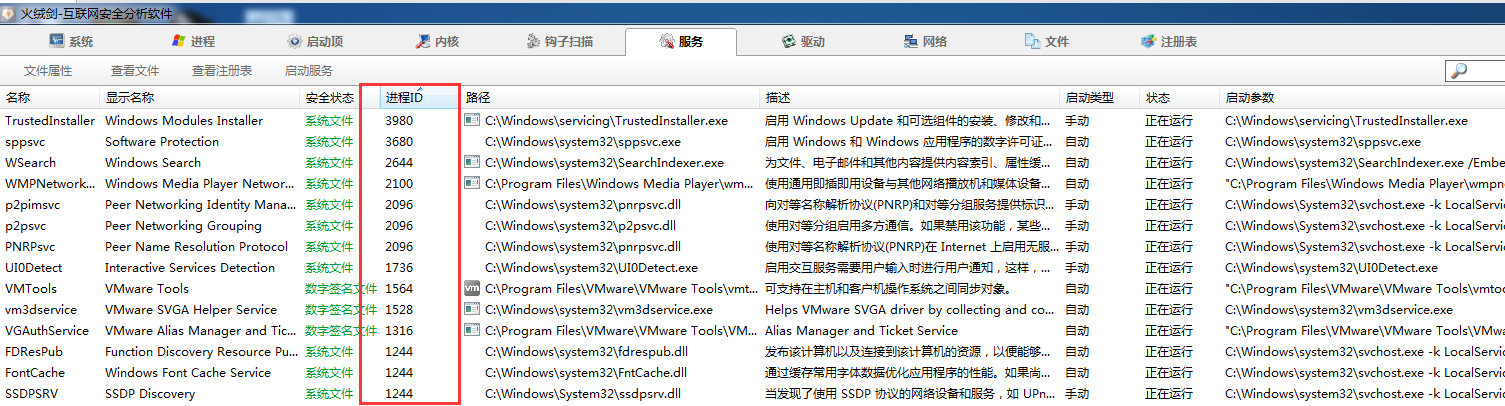The height and width of the screenshot is (406, 1505).
Task: Click the magnifier icon in search box
Action: [x=1459, y=71]
